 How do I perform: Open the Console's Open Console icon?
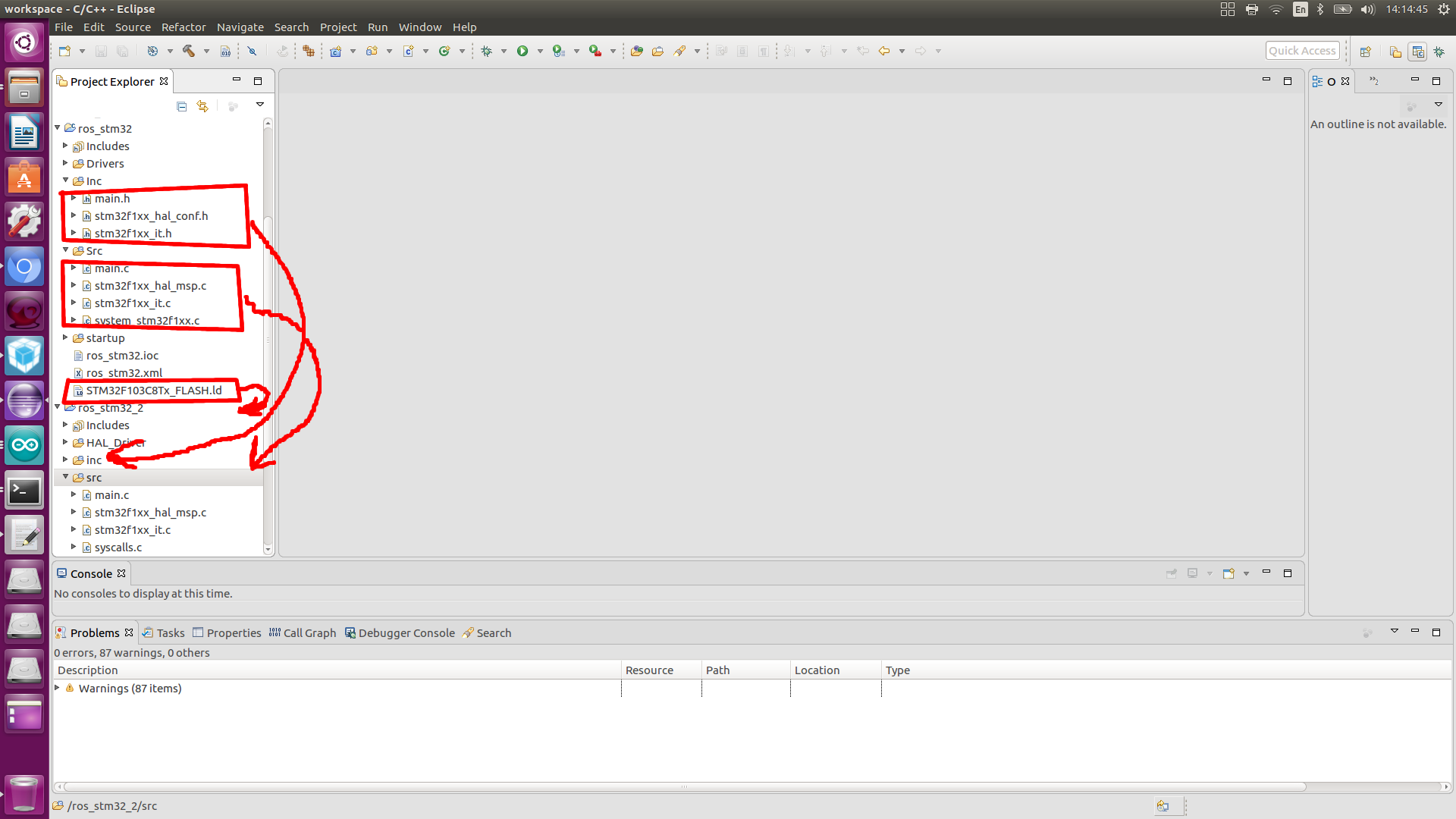pyautogui.click(x=1228, y=573)
